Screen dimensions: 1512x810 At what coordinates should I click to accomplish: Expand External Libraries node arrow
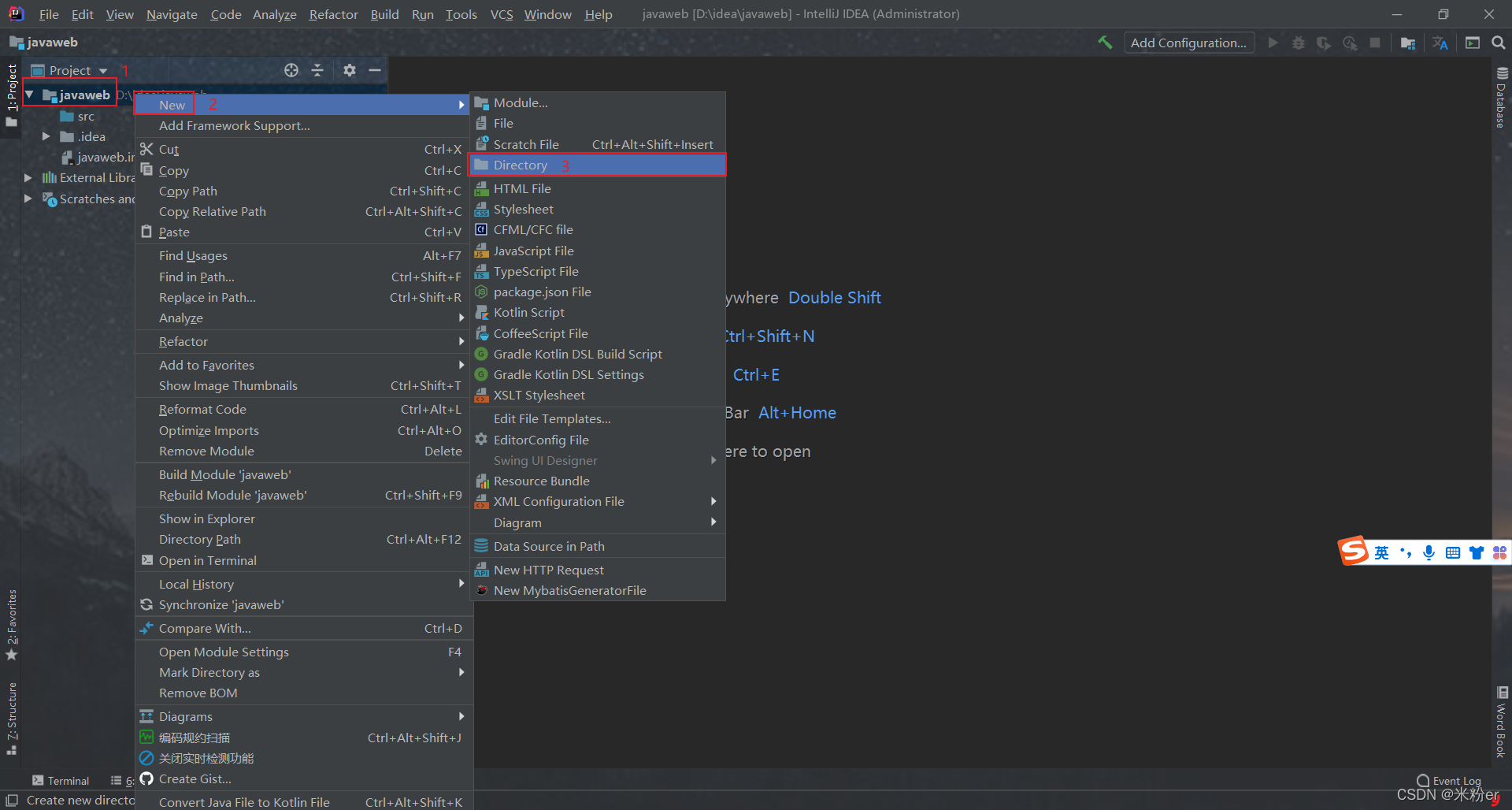coord(28,177)
